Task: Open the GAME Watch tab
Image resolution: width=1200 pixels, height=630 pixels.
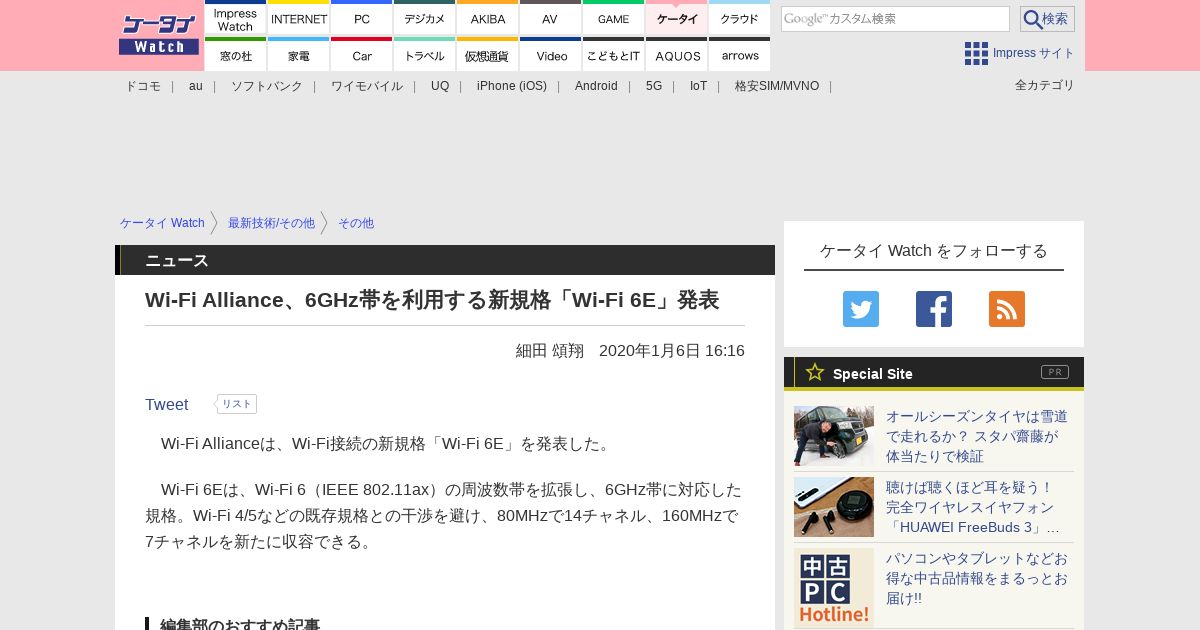Action: pyautogui.click(x=614, y=18)
